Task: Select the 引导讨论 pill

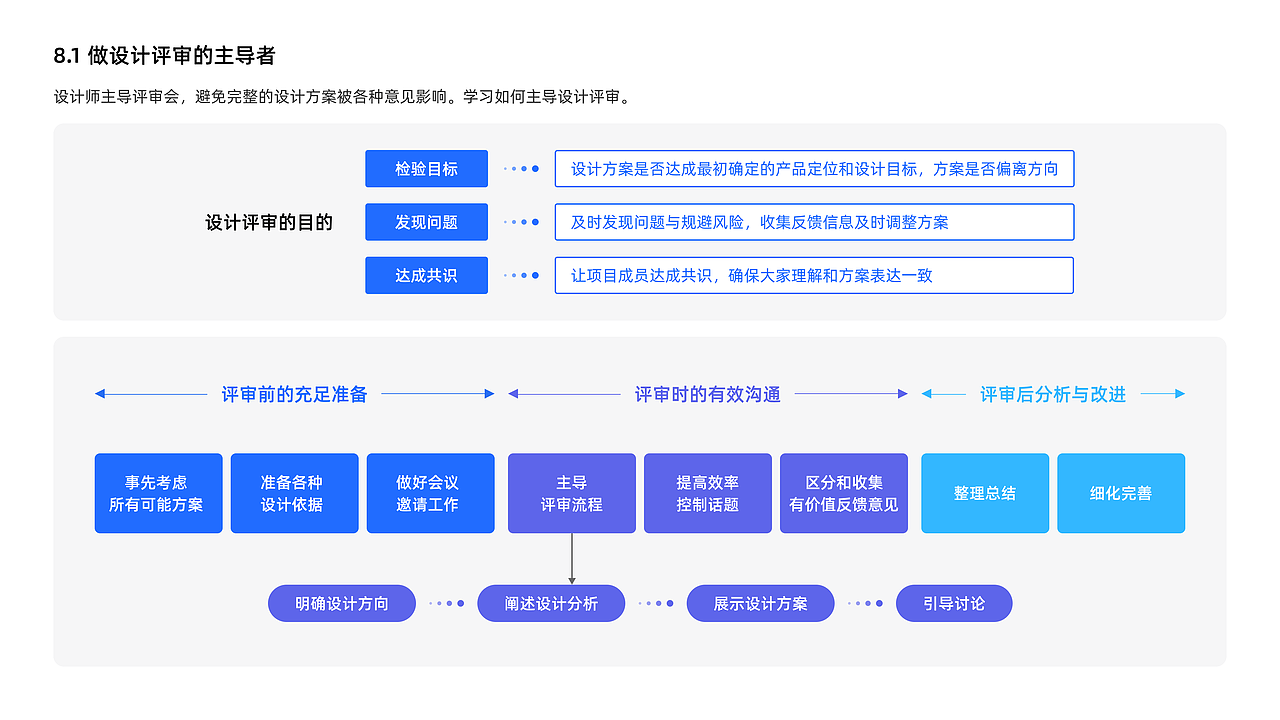Action: (x=954, y=603)
